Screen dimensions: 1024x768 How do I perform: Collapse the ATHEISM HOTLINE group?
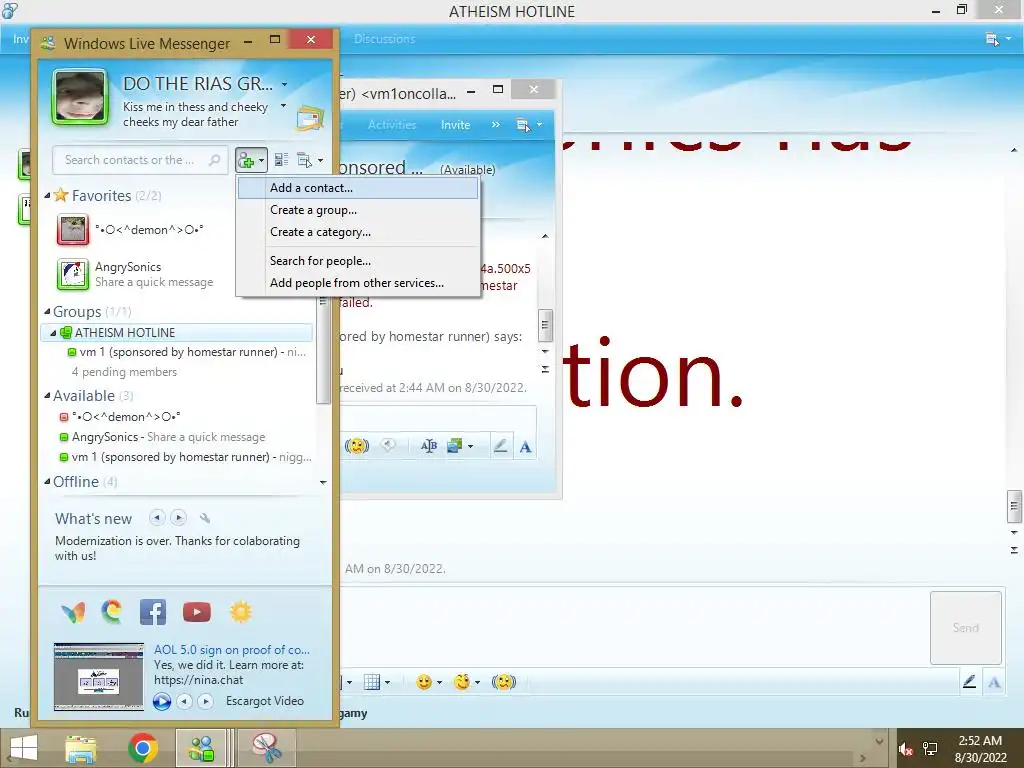point(54,333)
